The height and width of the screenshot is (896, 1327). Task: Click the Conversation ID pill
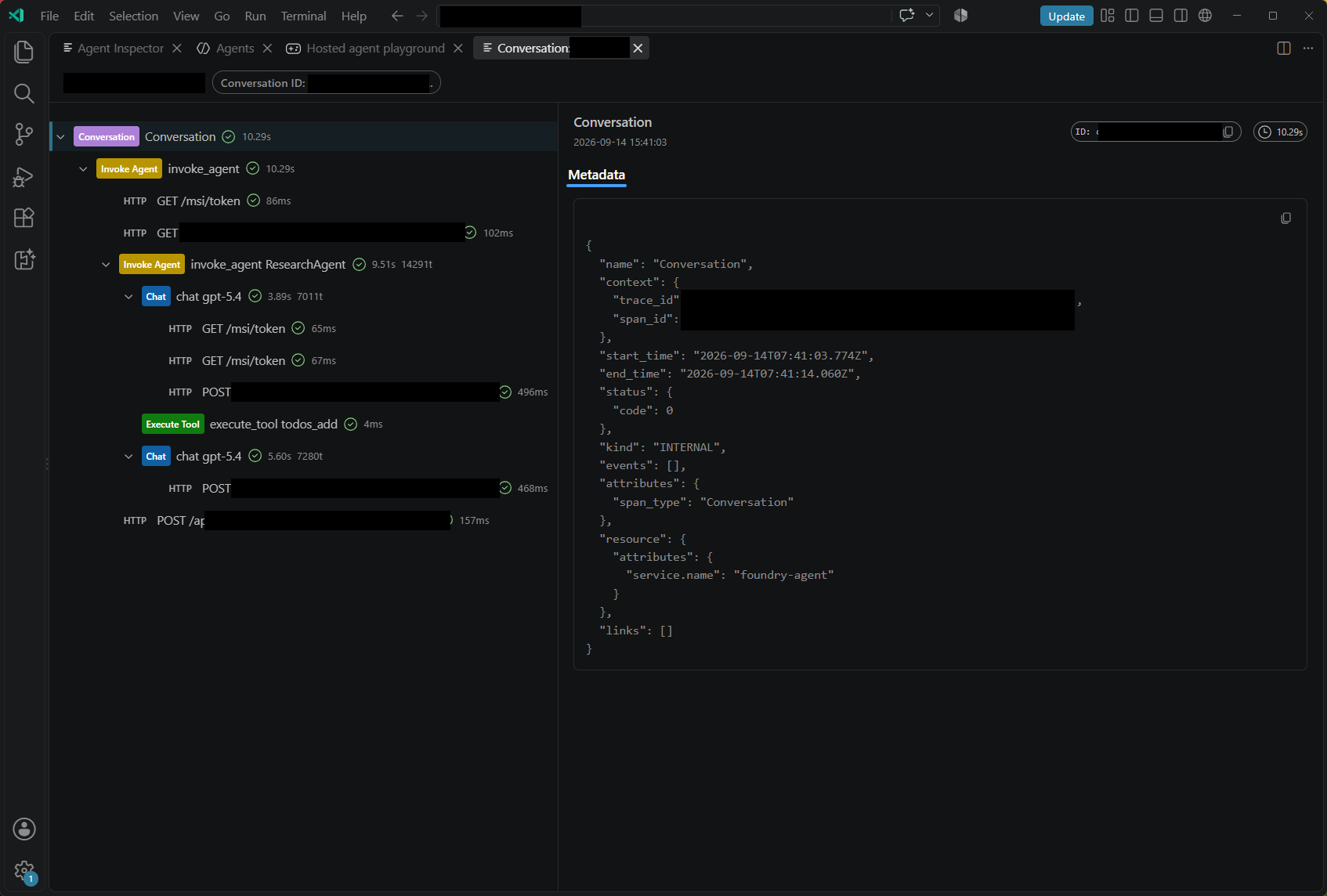pyautogui.click(x=326, y=83)
